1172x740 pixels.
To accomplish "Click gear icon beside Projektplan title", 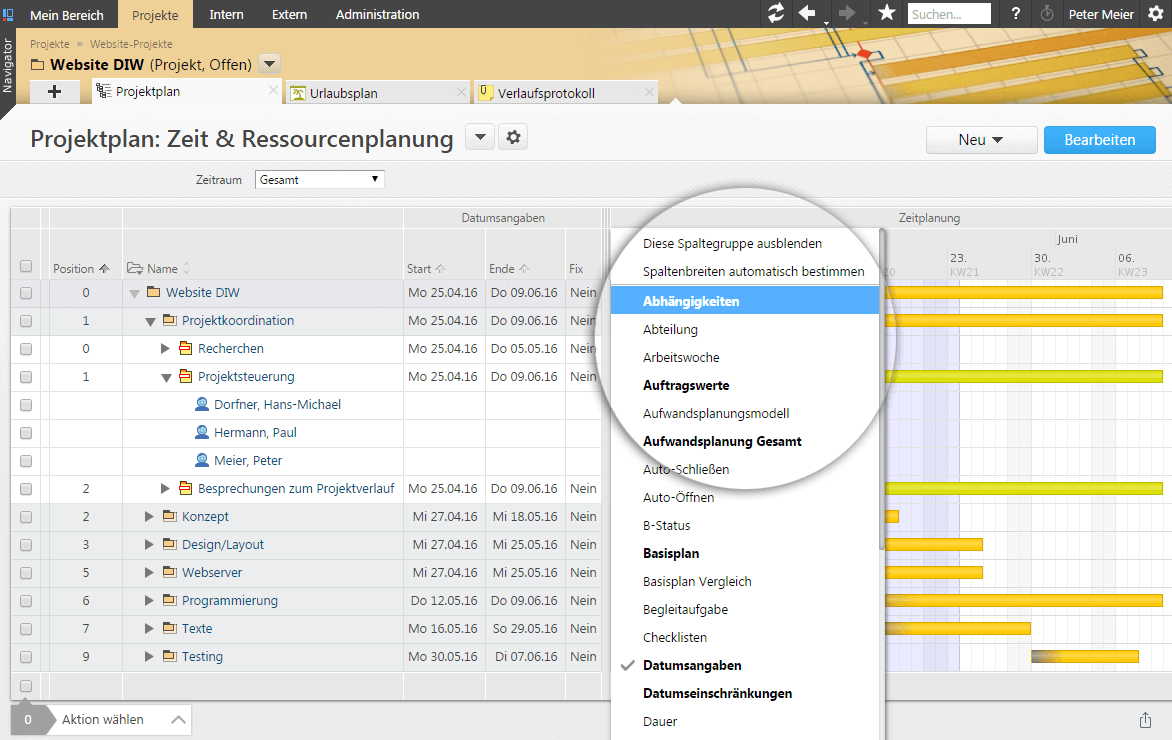I will pos(514,138).
